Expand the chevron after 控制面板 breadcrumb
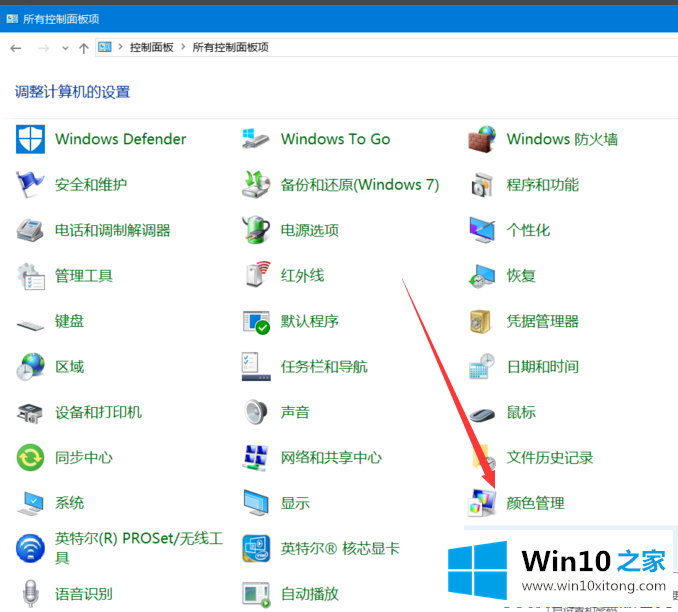Image resolution: width=678 pixels, height=612 pixels. 183,47
